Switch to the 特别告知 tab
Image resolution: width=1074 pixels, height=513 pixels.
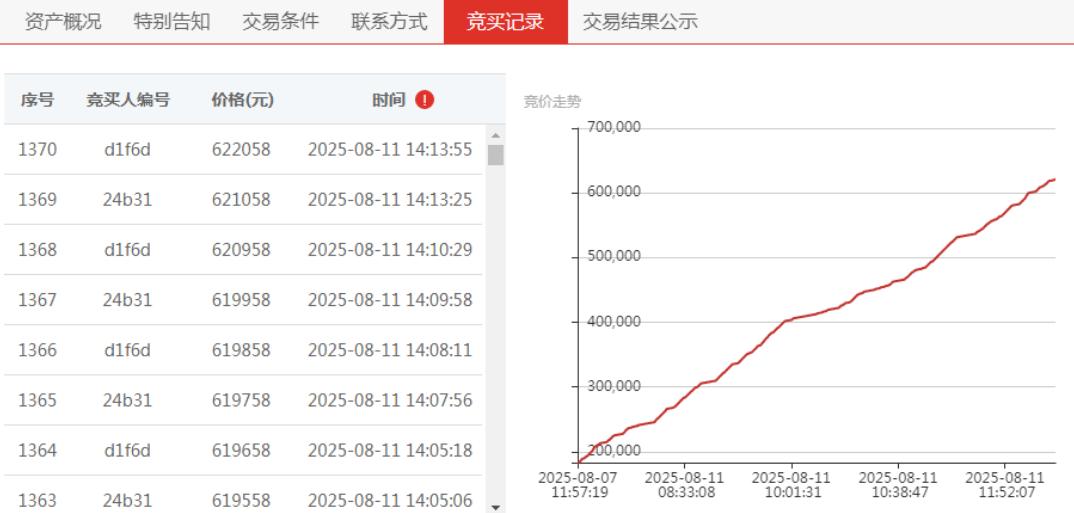pyautogui.click(x=172, y=22)
